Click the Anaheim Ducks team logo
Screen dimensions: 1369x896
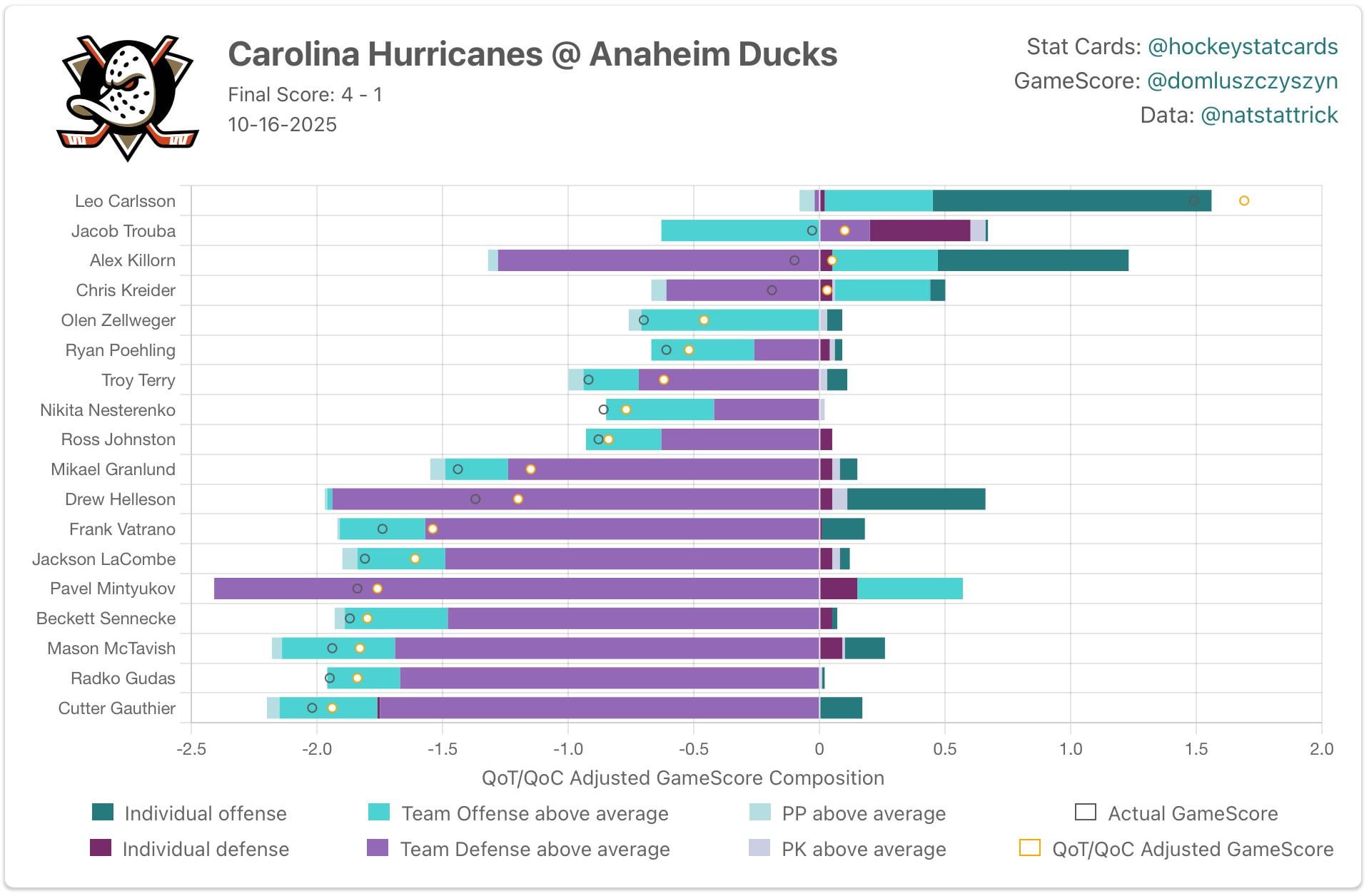coord(127,96)
